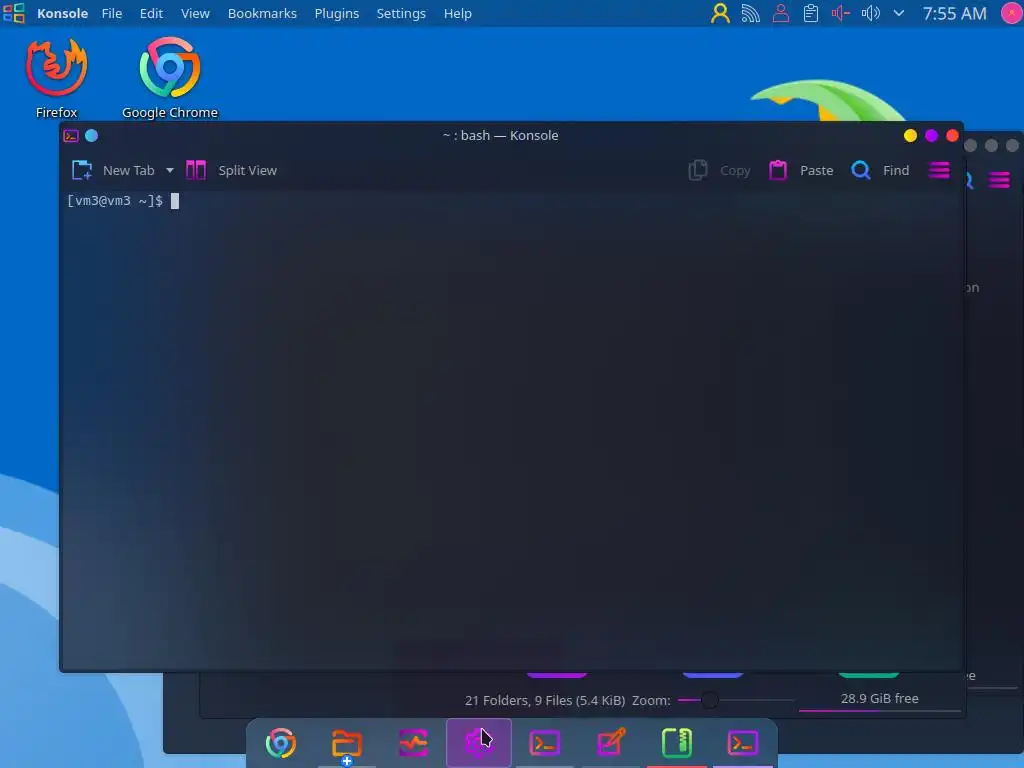Click the '21 Folders, 9 Files (5.4 KiB)' status text

[x=545, y=700]
